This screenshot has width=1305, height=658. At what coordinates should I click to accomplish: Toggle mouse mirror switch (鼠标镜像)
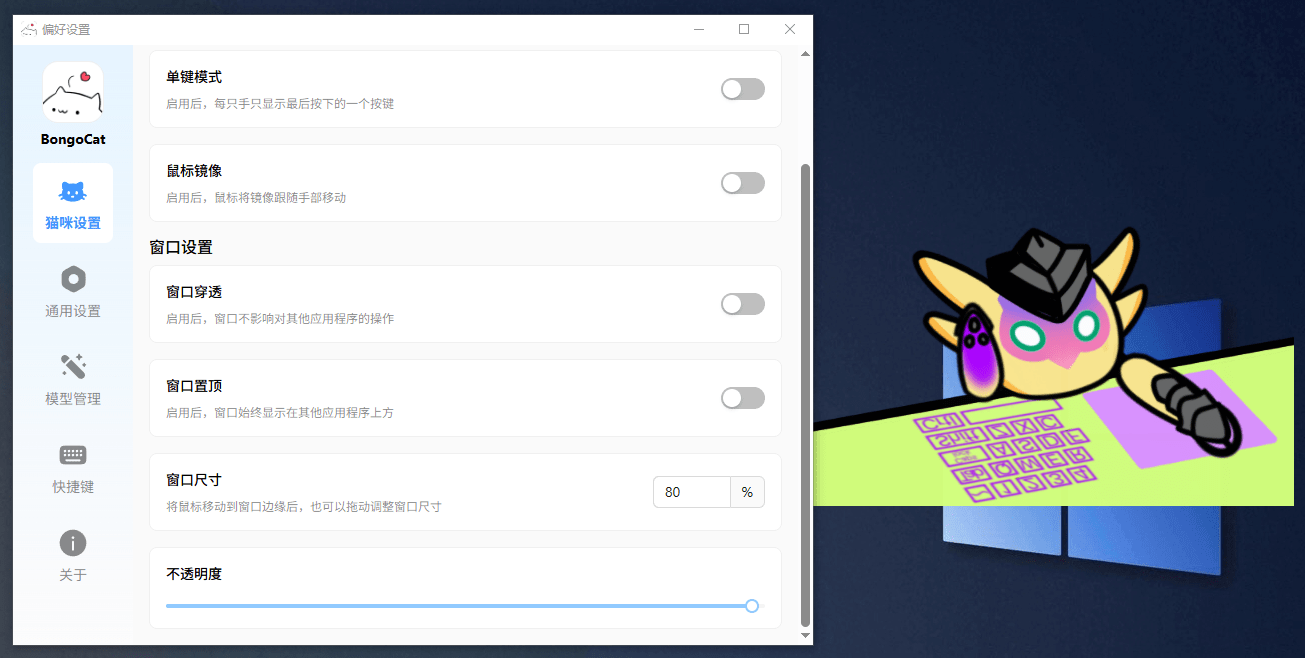click(x=742, y=183)
